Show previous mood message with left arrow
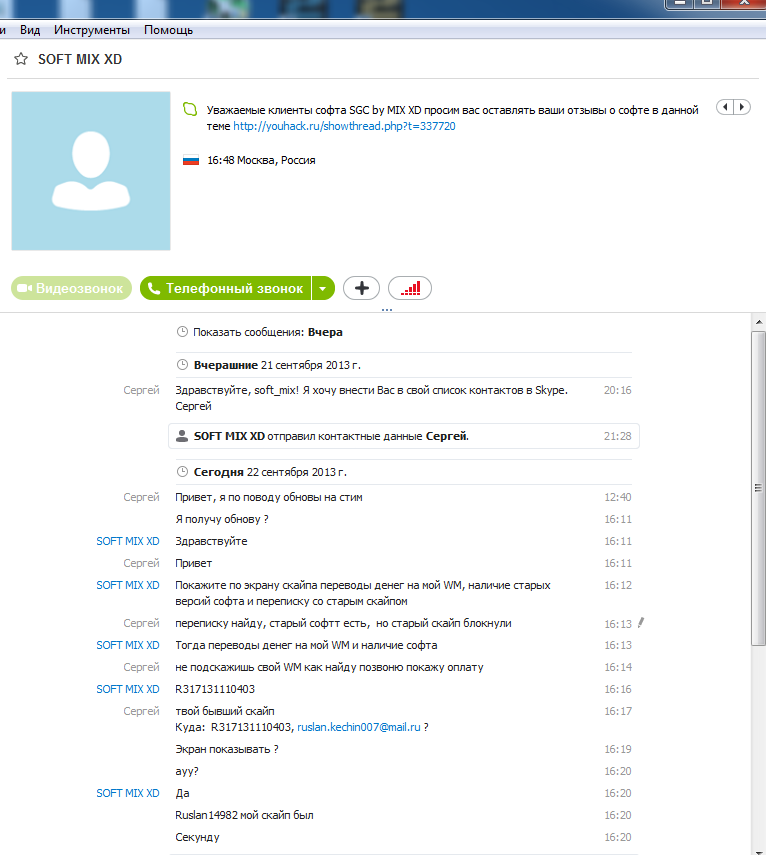This screenshot has height=855, width=766. click(725, 107)
